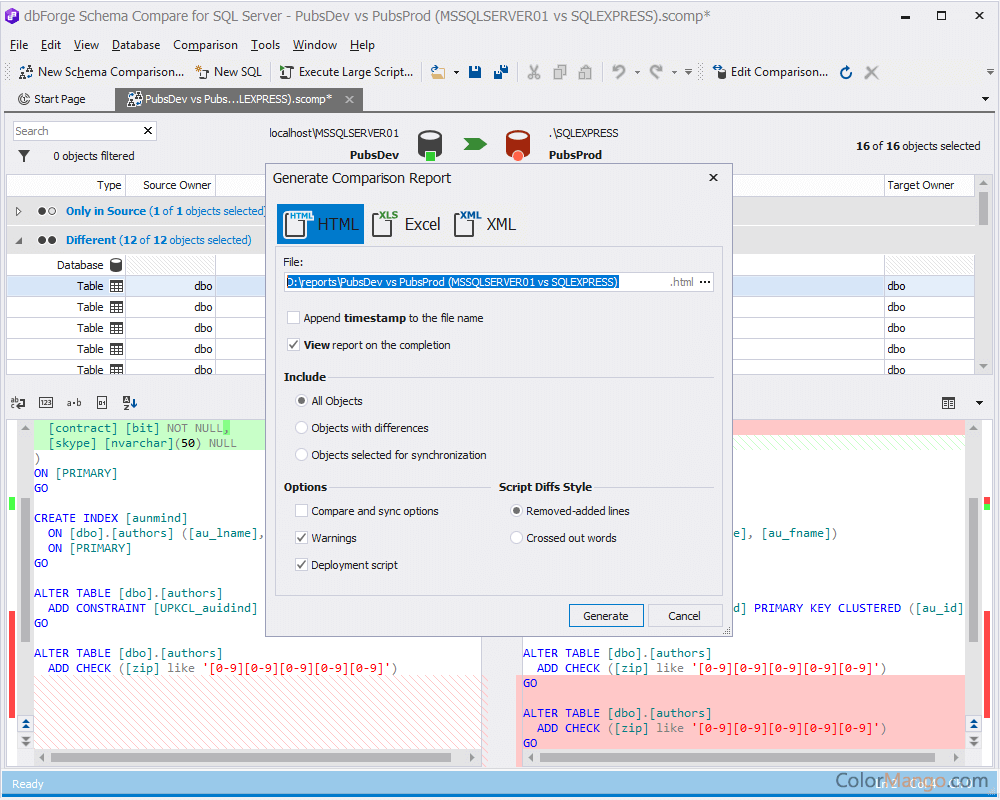The width and height of the screenshot is (1000, 800).
Task: Open the Comparison menu
Action: [x=205, y=45]
